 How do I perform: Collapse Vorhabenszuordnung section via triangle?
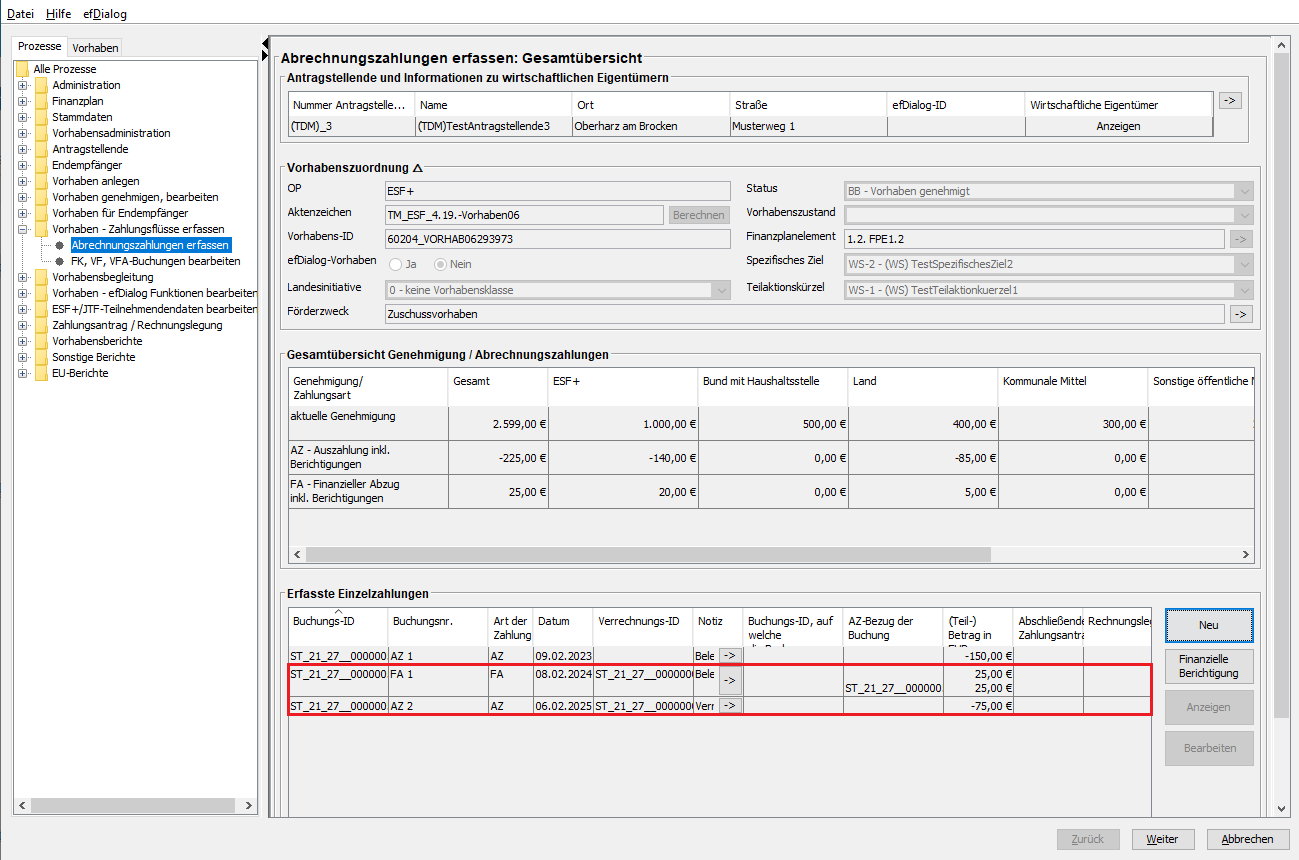[417, 168]
